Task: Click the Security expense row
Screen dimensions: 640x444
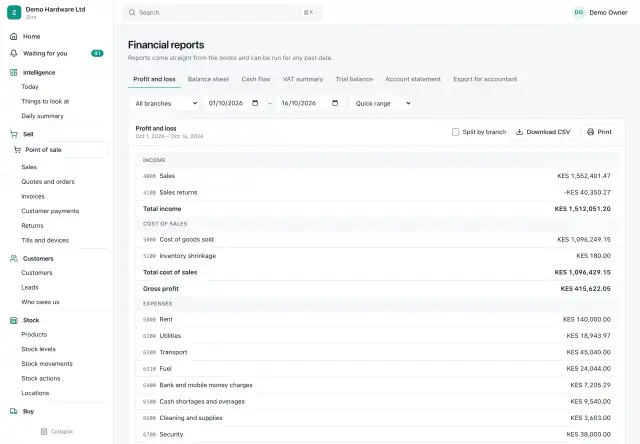Action: point(377,434)
